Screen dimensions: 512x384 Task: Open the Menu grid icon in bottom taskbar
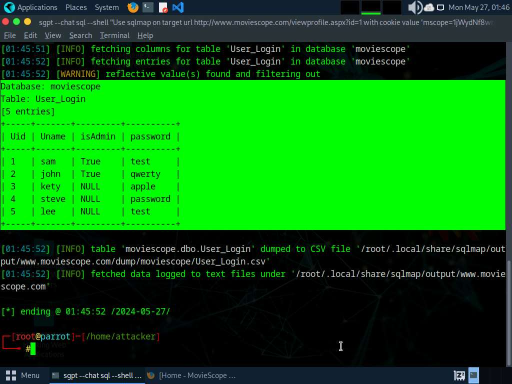pyautogui.click(x=11, y=375)
